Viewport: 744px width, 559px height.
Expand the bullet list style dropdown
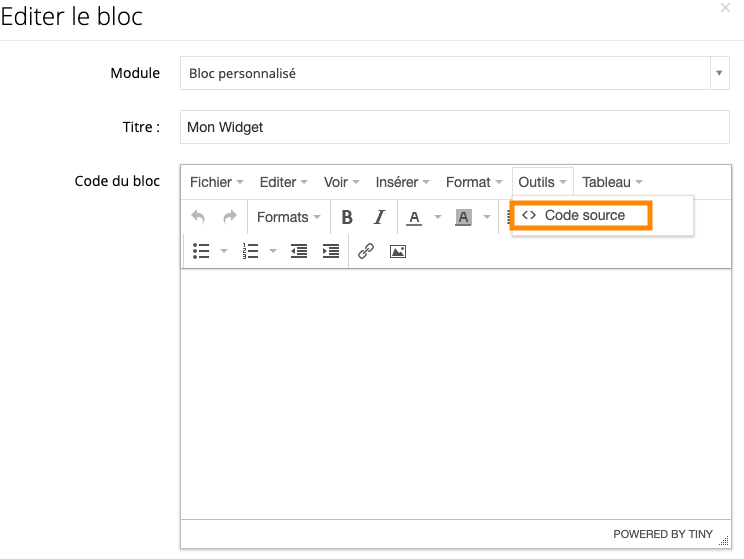[x=224, y=251]
